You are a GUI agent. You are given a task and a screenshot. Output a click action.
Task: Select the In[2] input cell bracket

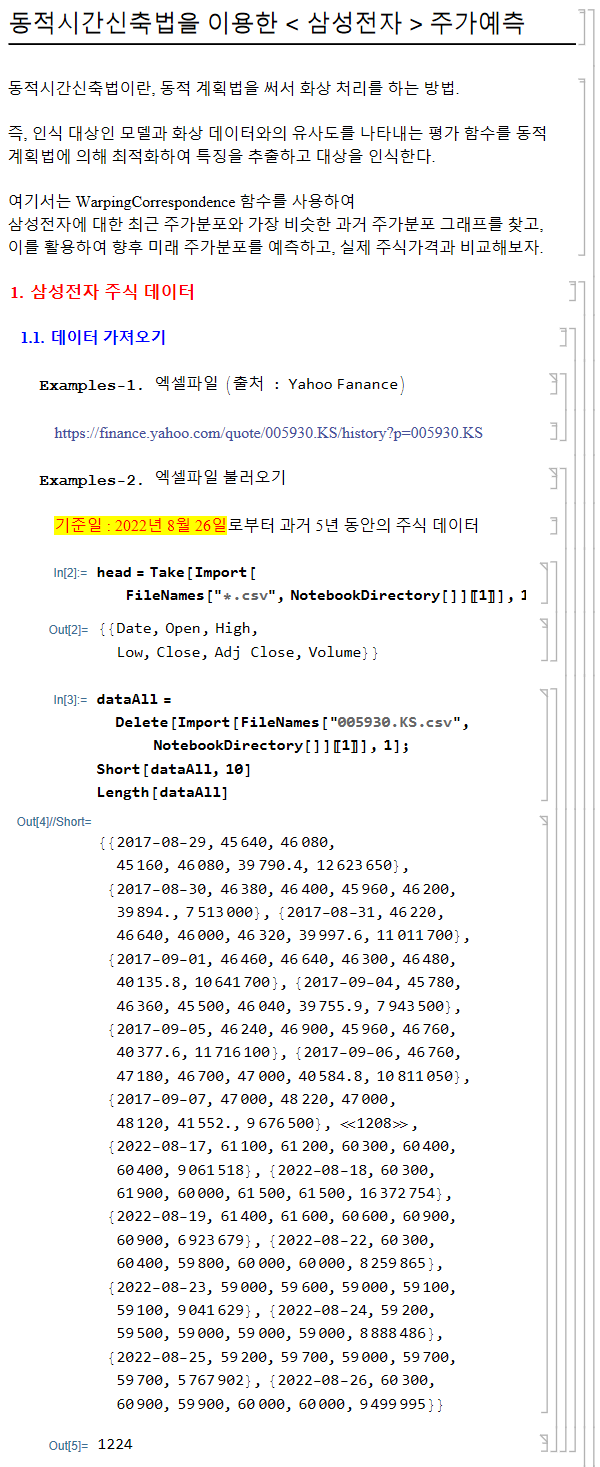click(x=545, y=584)
